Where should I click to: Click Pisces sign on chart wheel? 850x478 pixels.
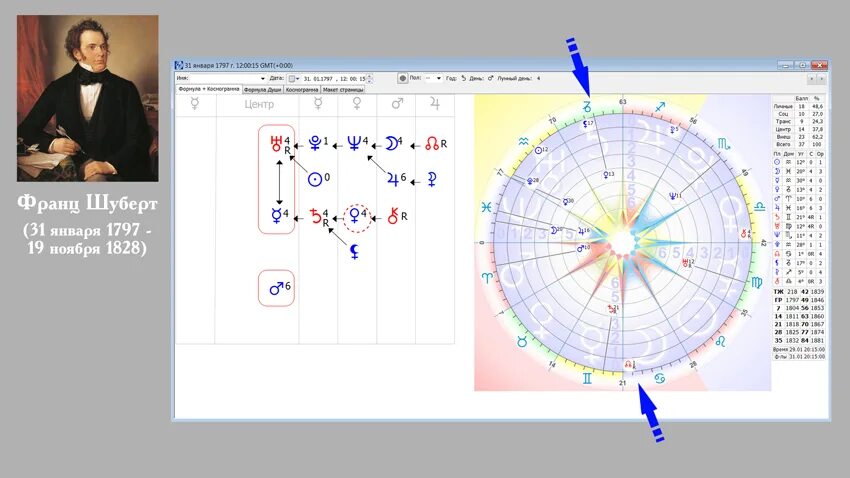(486, 208)
